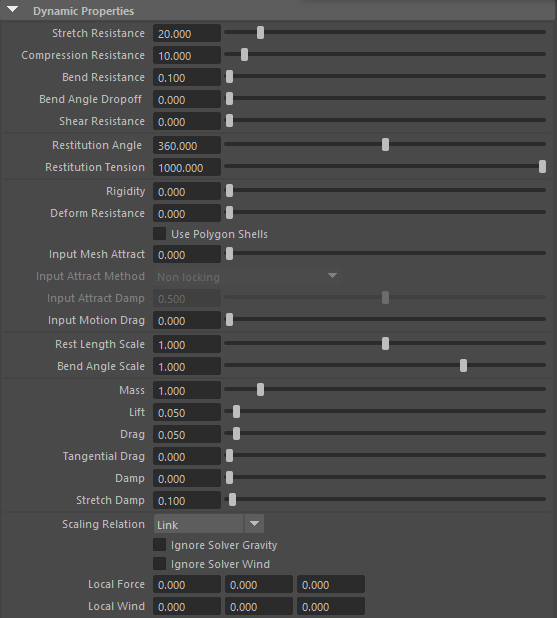Image resolution: width=557 pixels, height=618 pixels.
Task: Click the Restitution Tension slider handle
Action: pos(542,167)
